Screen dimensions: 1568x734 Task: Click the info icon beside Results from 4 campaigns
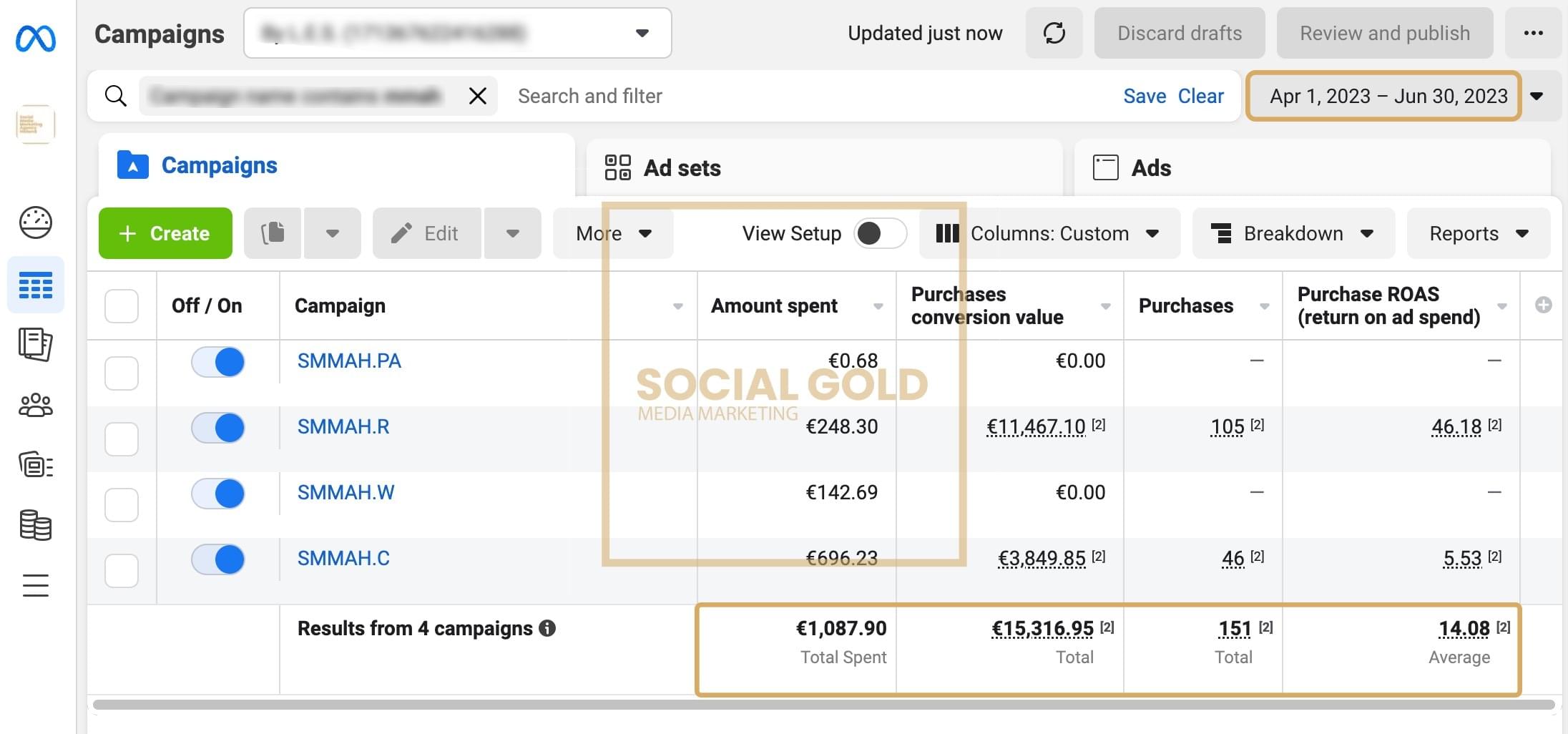pos(547,628)
